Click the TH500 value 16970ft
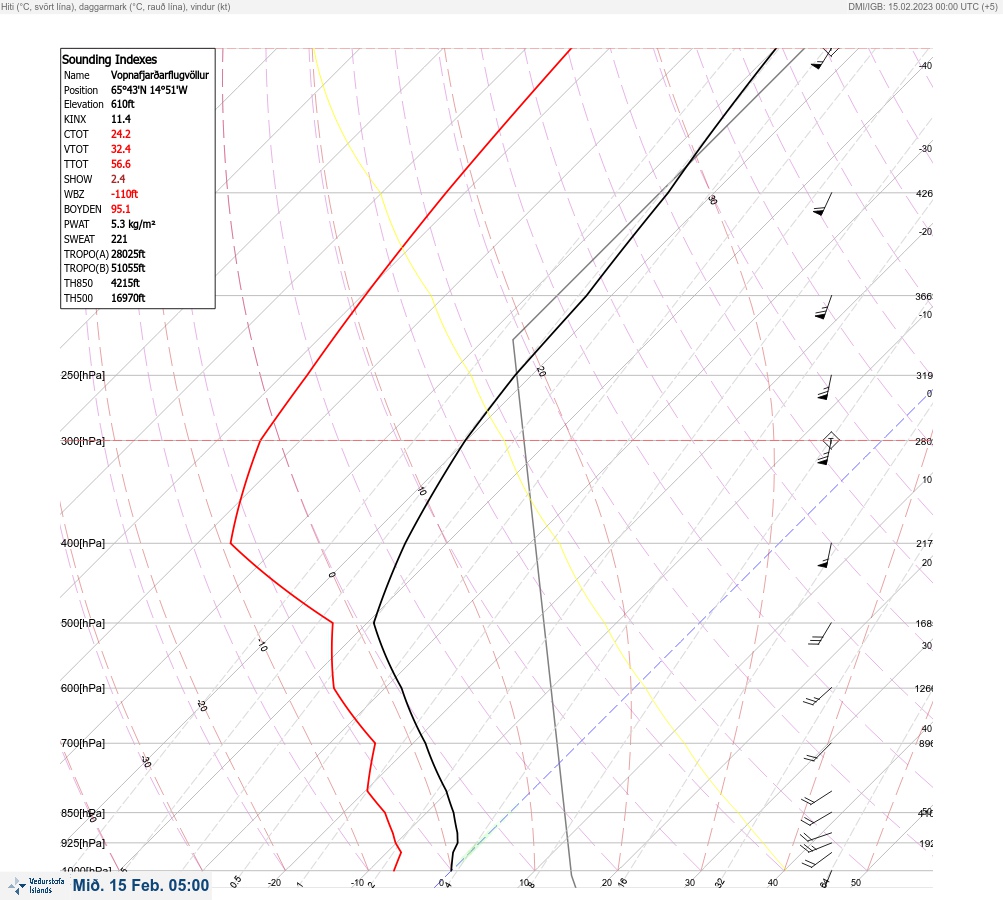This screenshot has width=1003, height=900. [x=128, y=298]
